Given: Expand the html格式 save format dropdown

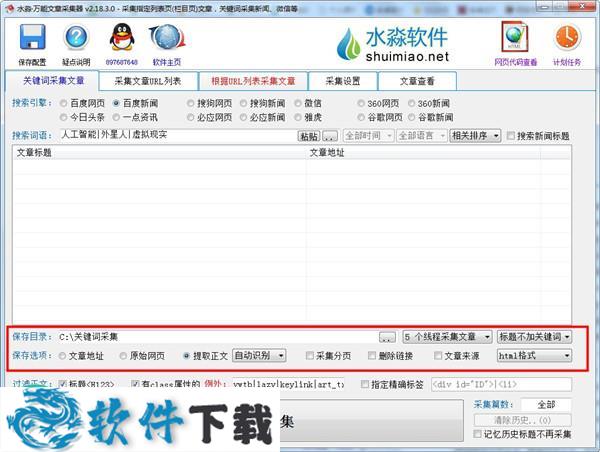Looking at the screenshot, I should pos(534,355).
